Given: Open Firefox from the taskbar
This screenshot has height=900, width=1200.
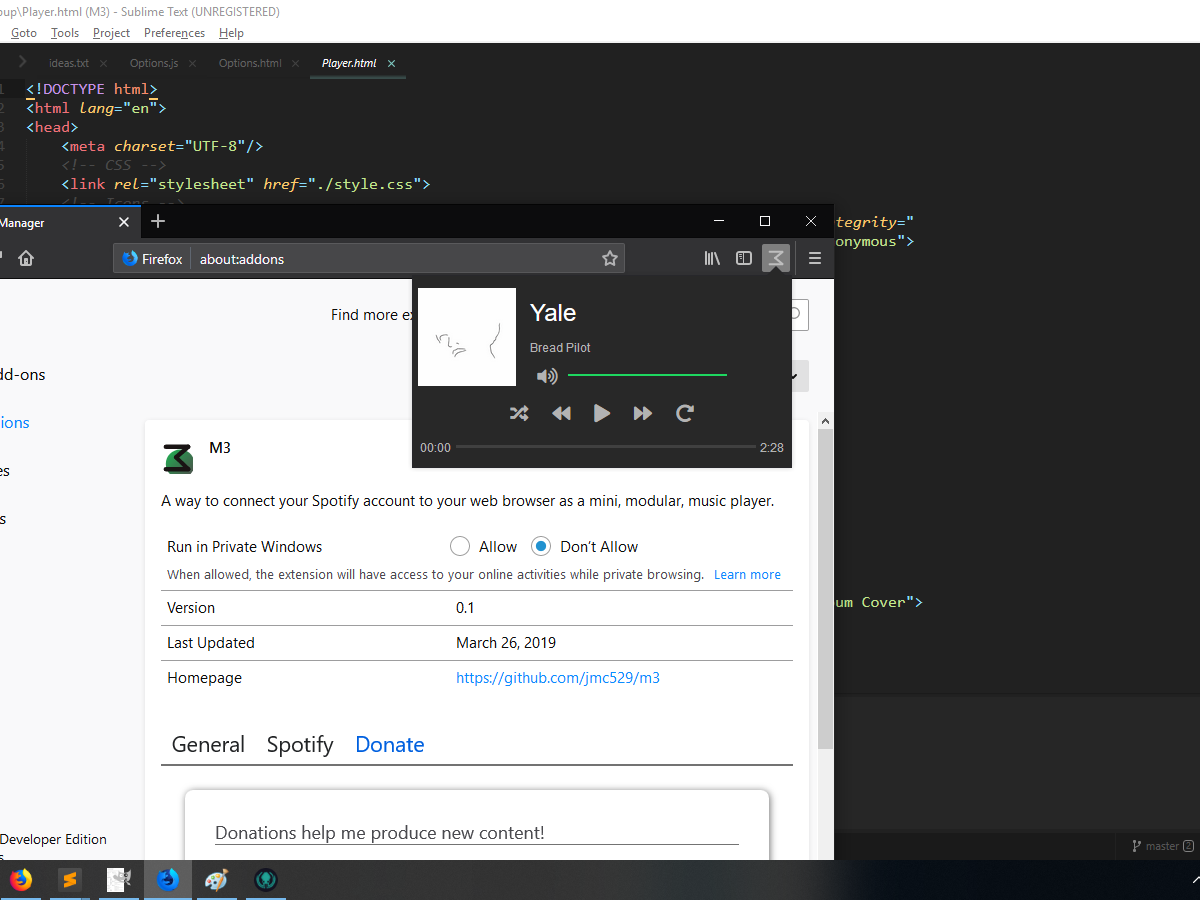Looking at the screenshot, I should [20, 880].
